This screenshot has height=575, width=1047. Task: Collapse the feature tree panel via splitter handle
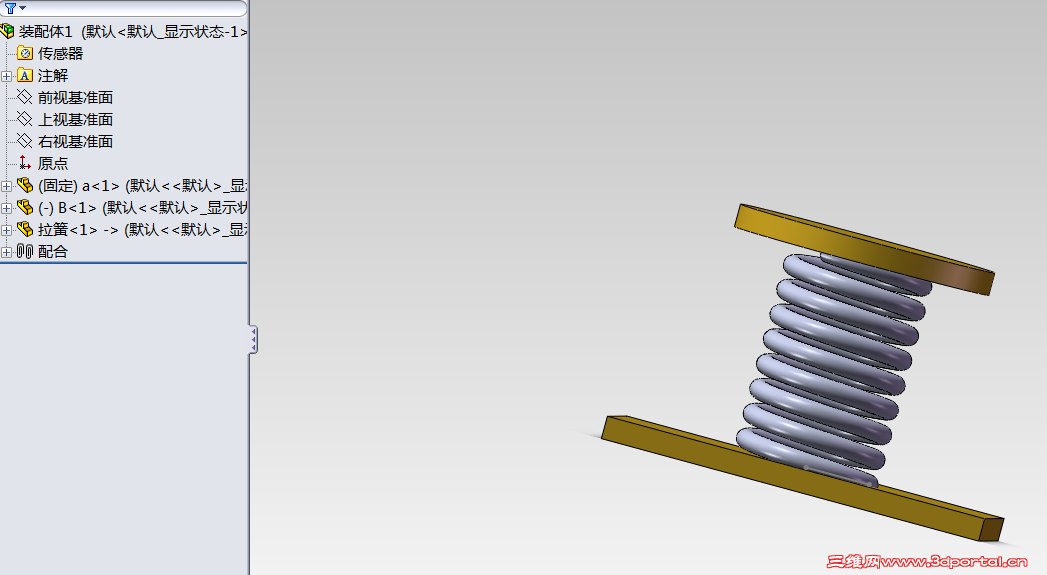(x=254, y=340)
